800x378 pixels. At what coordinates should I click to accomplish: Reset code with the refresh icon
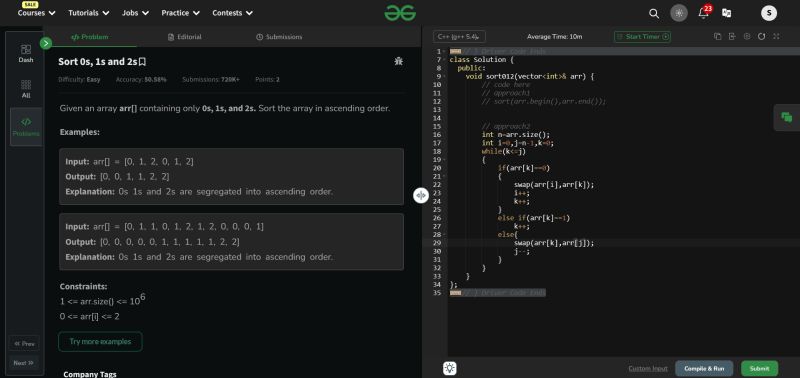tap(761, 36)
